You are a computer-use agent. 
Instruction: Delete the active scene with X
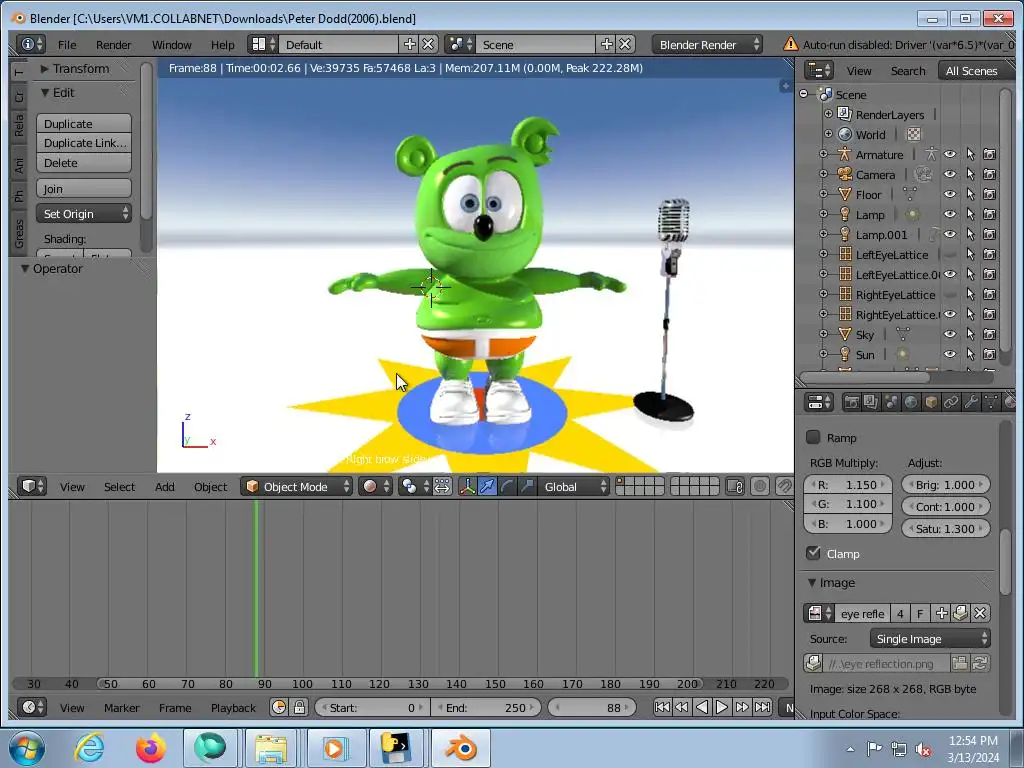625,44
